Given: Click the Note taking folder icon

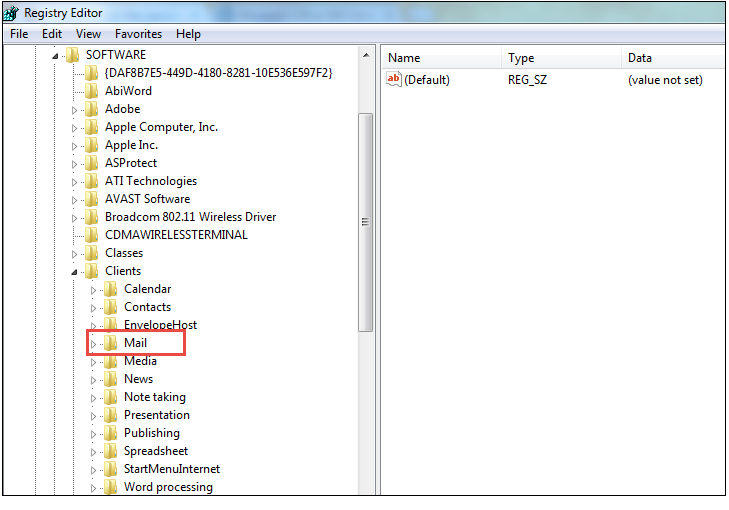Looking at the screenshot, I should click(111, 397).
